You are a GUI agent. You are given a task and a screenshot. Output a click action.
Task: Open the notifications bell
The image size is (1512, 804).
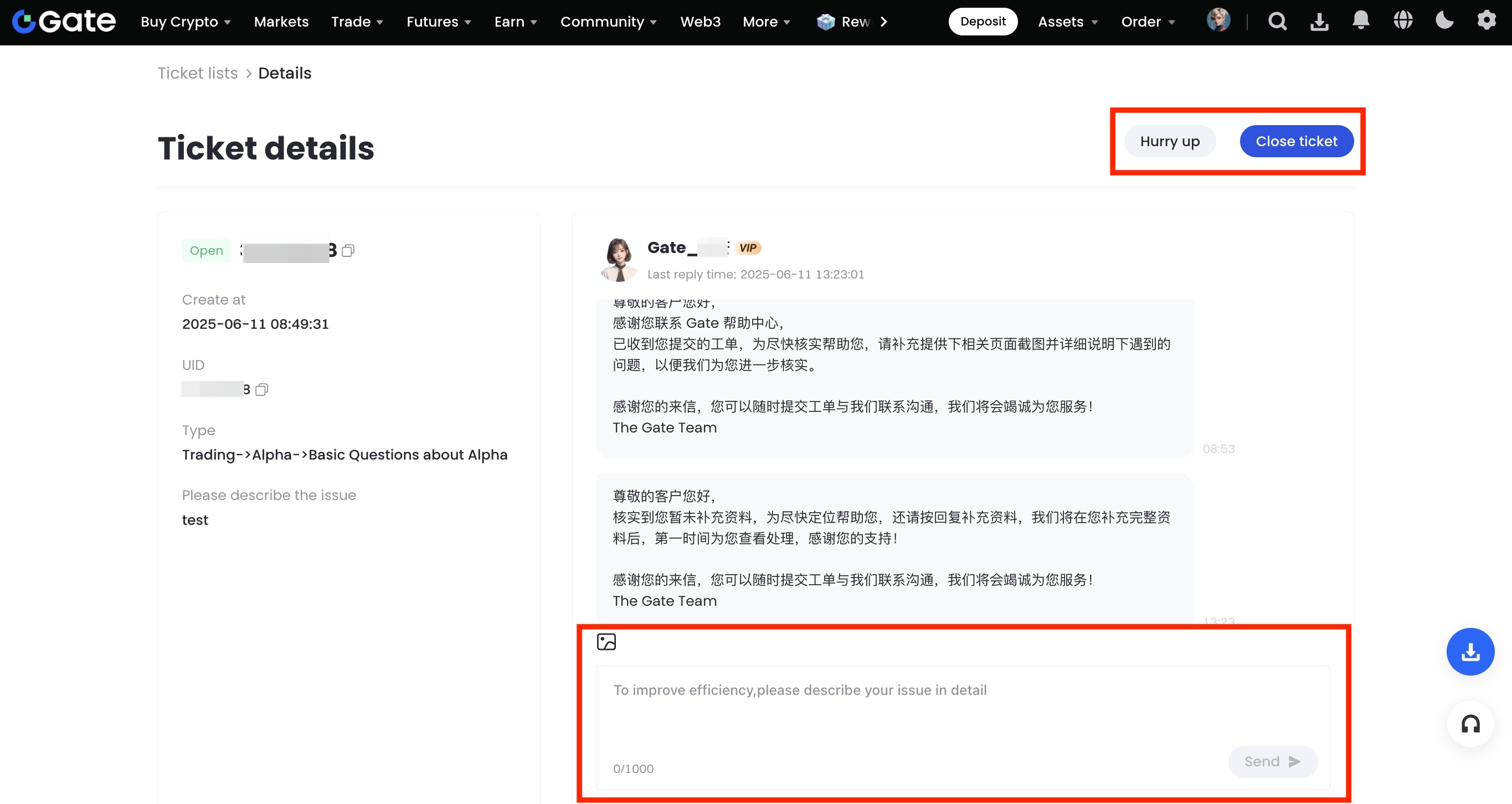pyautogui.click(x=1360, y=20)
